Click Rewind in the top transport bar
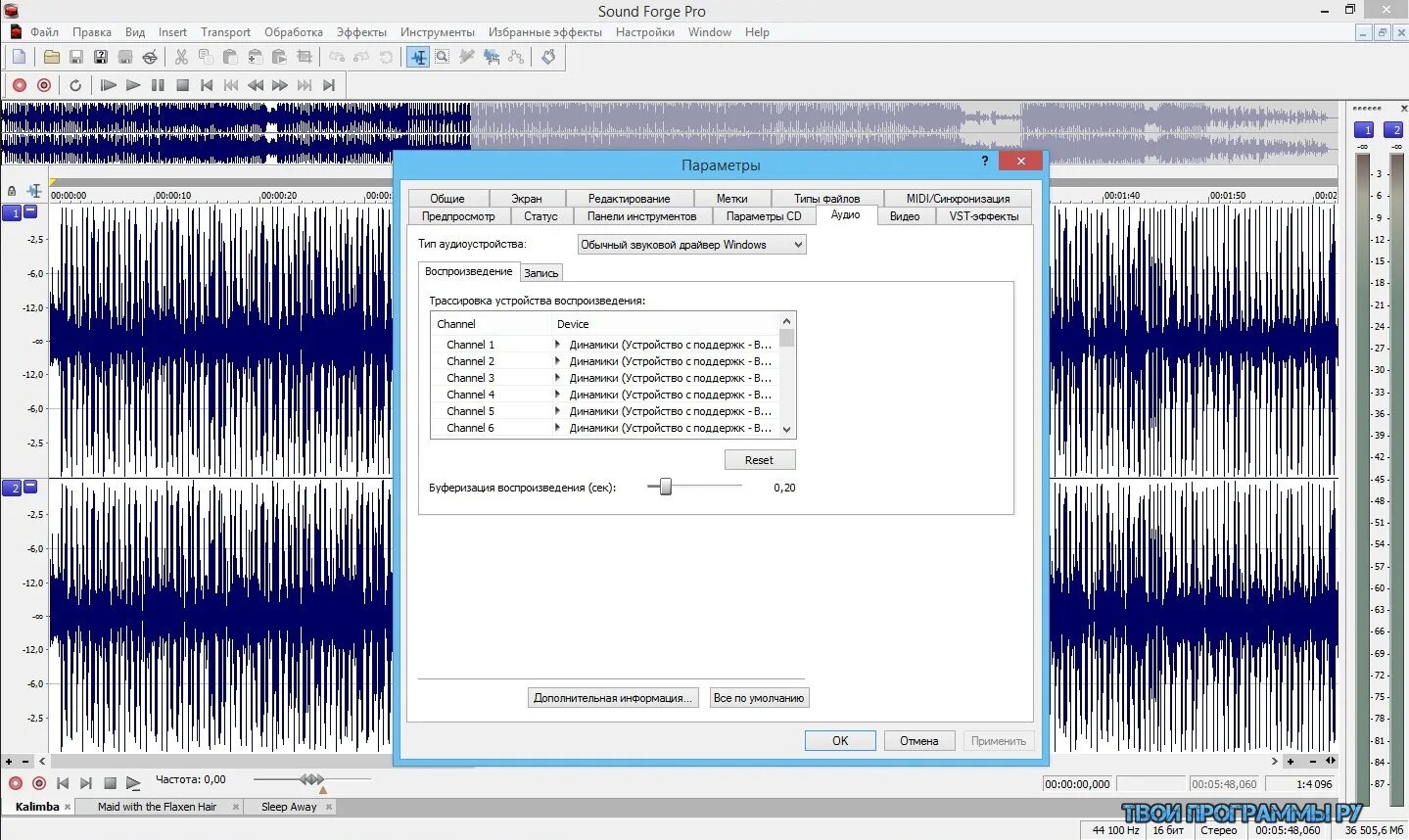The width and height of the screenshot is (1409, 840). point(256,85)
